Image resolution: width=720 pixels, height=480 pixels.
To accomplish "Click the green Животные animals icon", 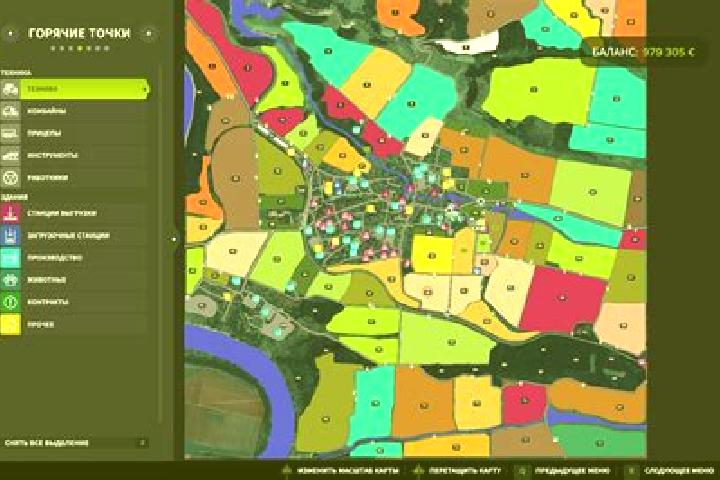I will pos(10,280).
